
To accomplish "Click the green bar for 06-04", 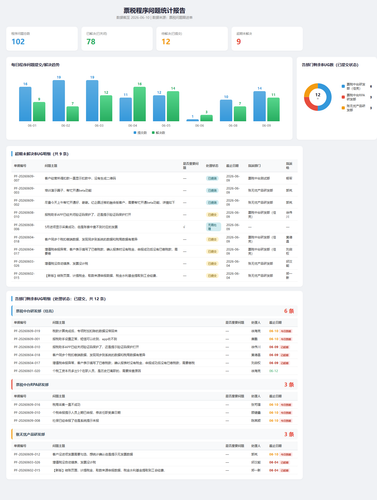I will (x=140, y=104).
